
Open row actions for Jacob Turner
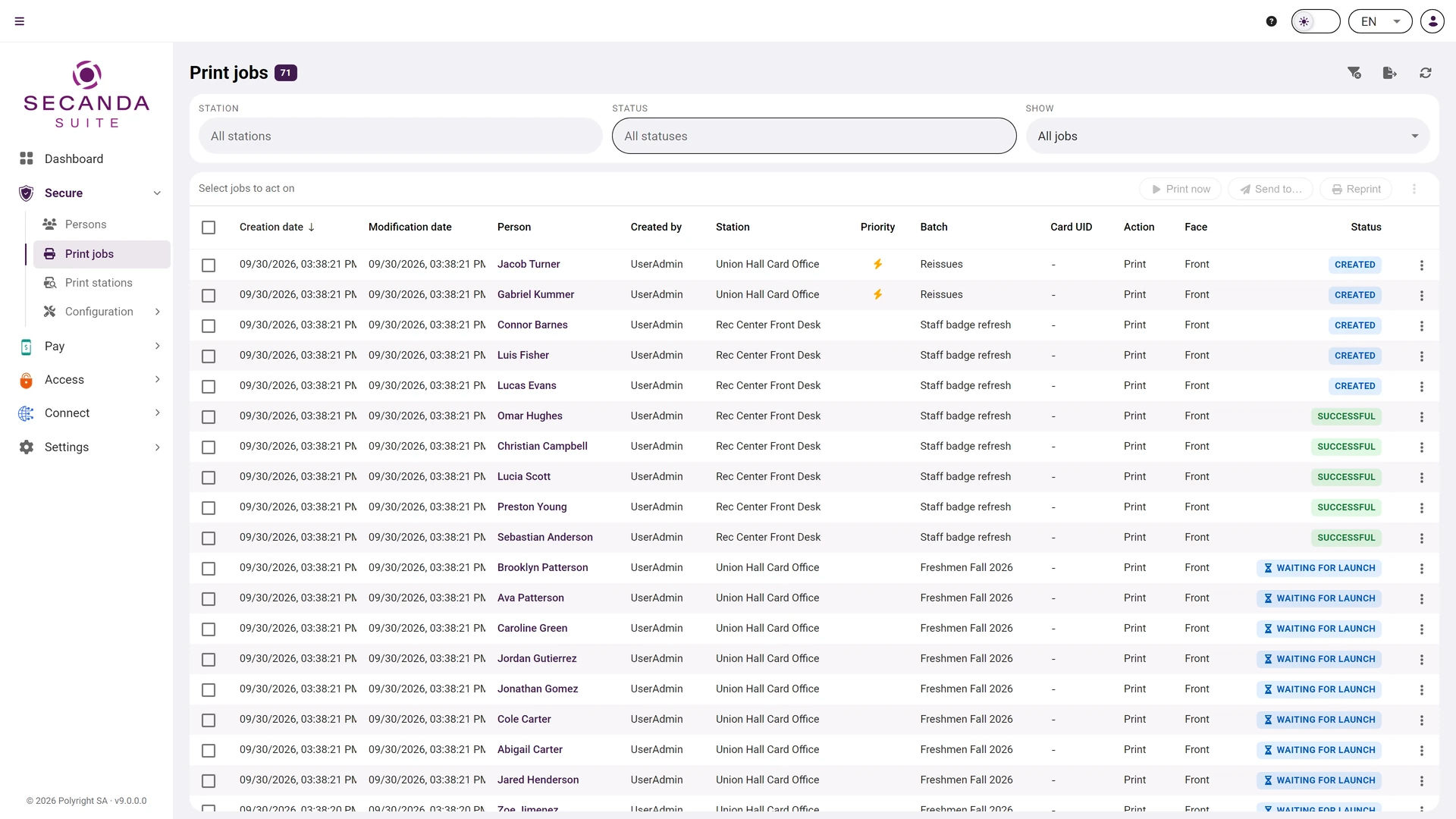(1422, 265)
